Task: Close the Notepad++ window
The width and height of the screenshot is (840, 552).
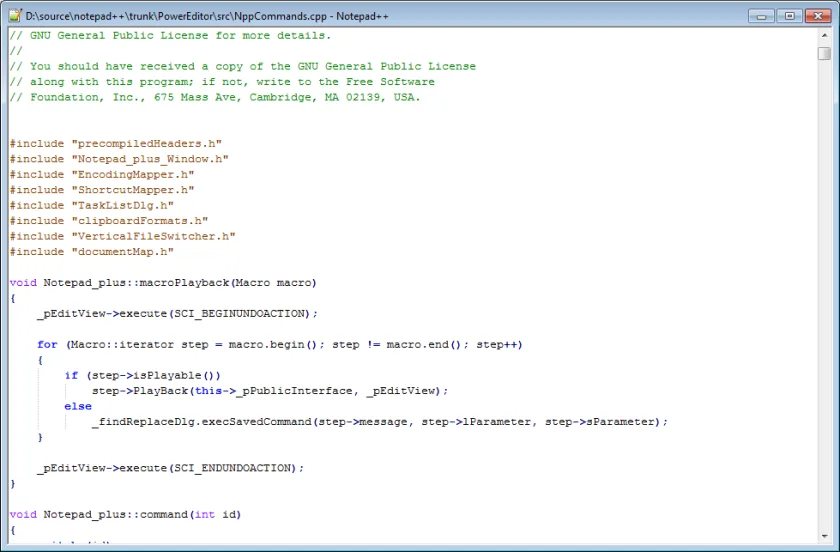Action: [x=818, y=16]
